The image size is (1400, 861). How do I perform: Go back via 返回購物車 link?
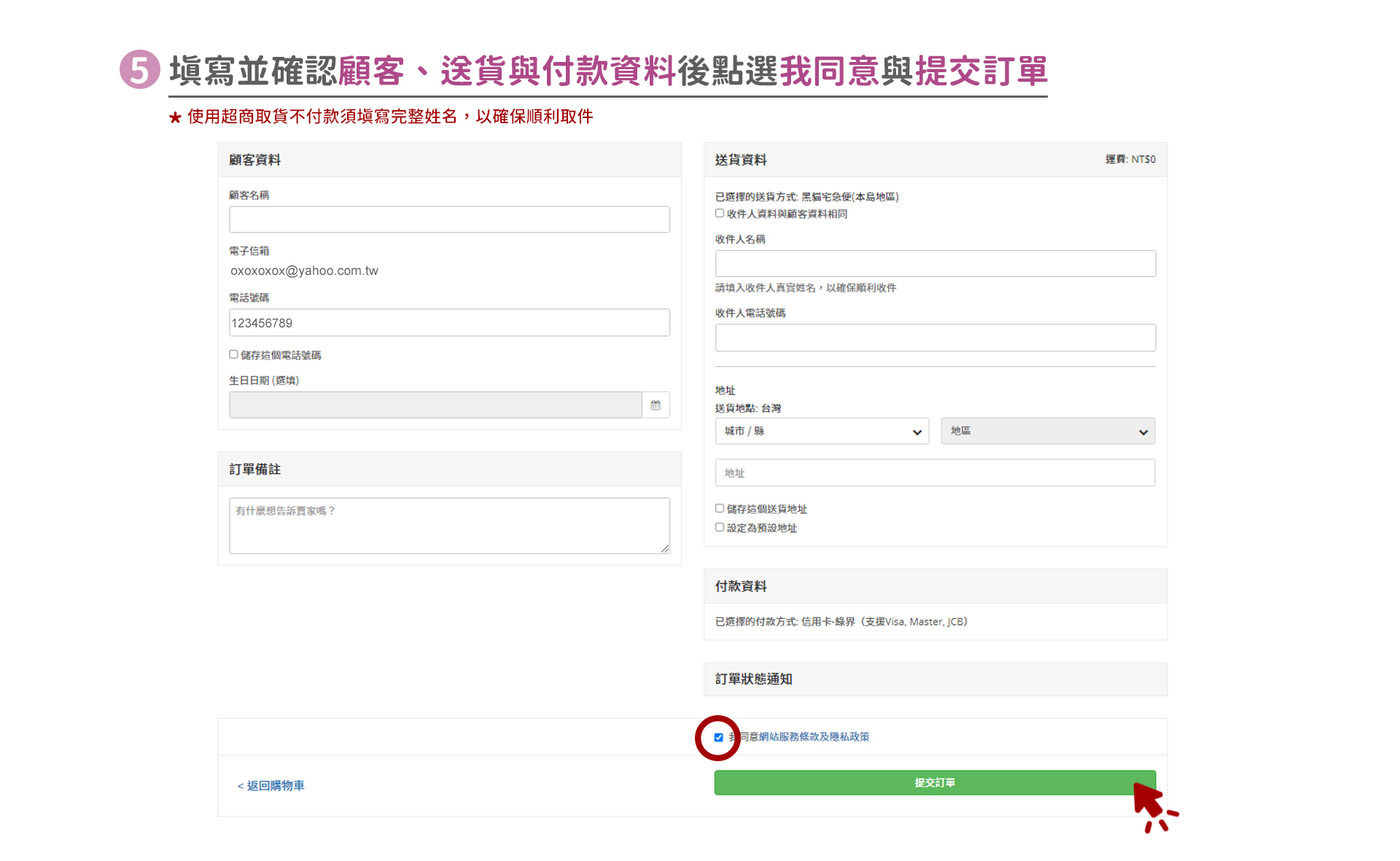tap(271, 786)
